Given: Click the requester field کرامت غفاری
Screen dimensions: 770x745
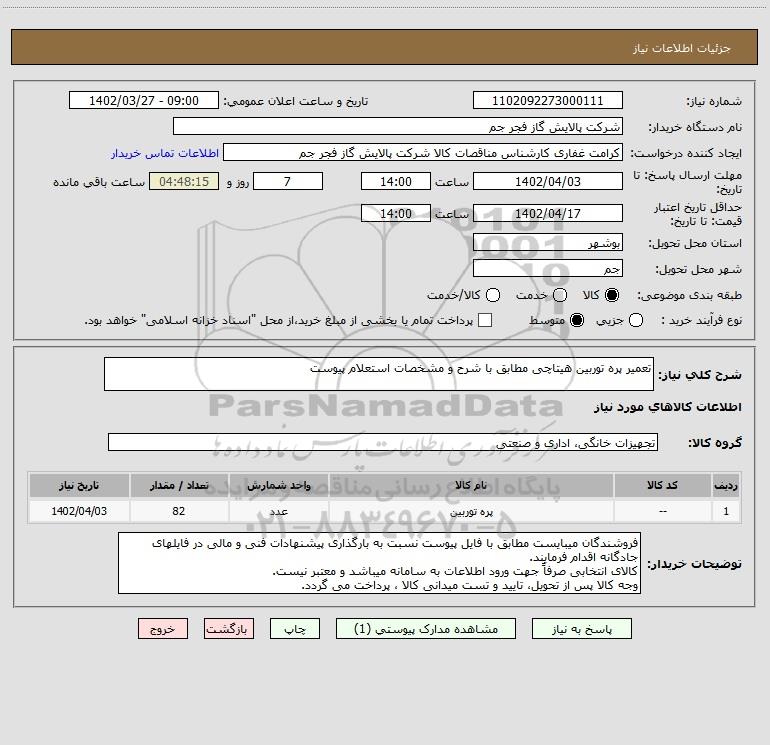Looking at the screenshot, I should click(423, 153).
